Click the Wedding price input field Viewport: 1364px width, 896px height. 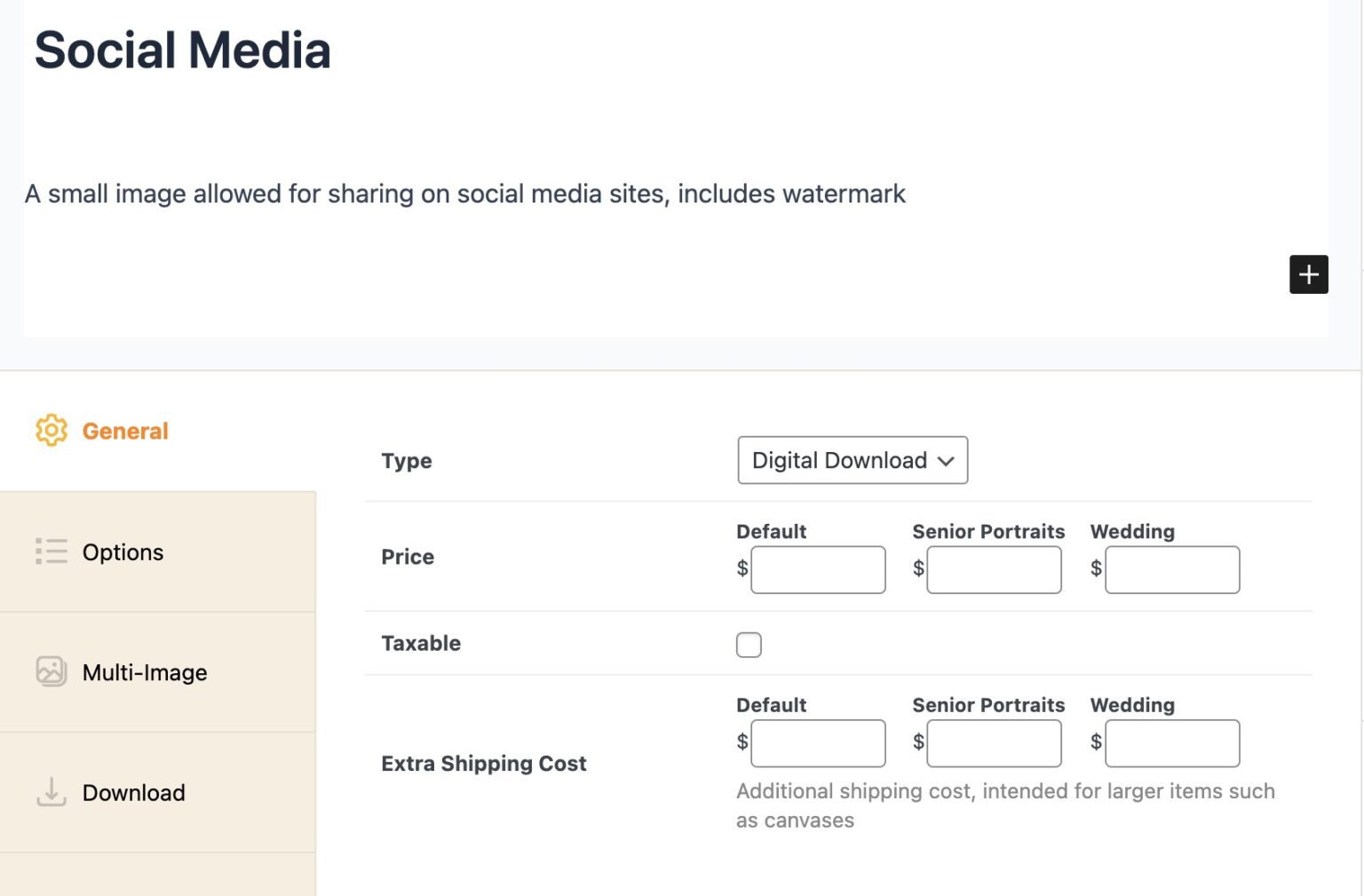[x=1171, y=569]
